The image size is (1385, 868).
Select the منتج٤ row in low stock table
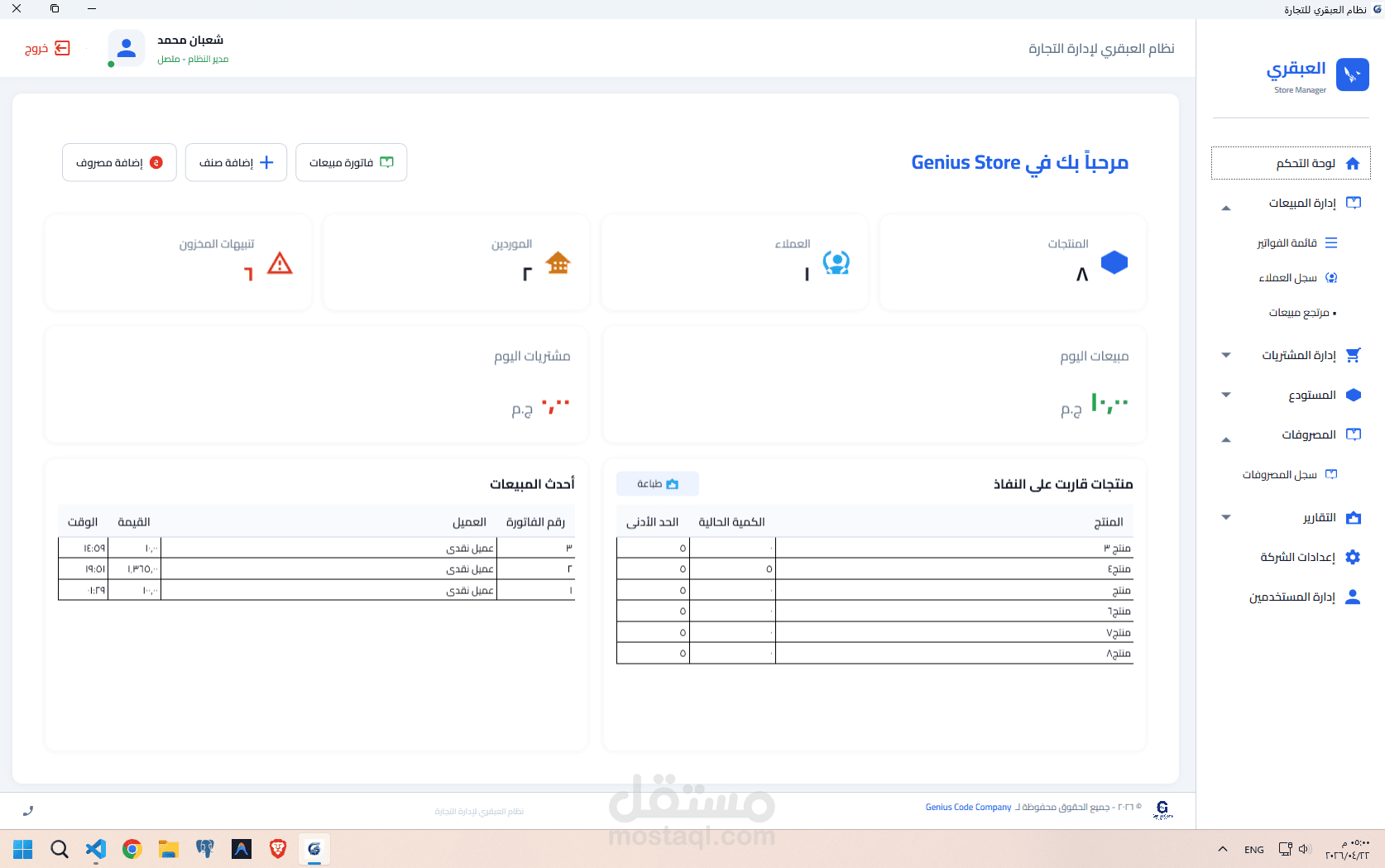[875, 568]
